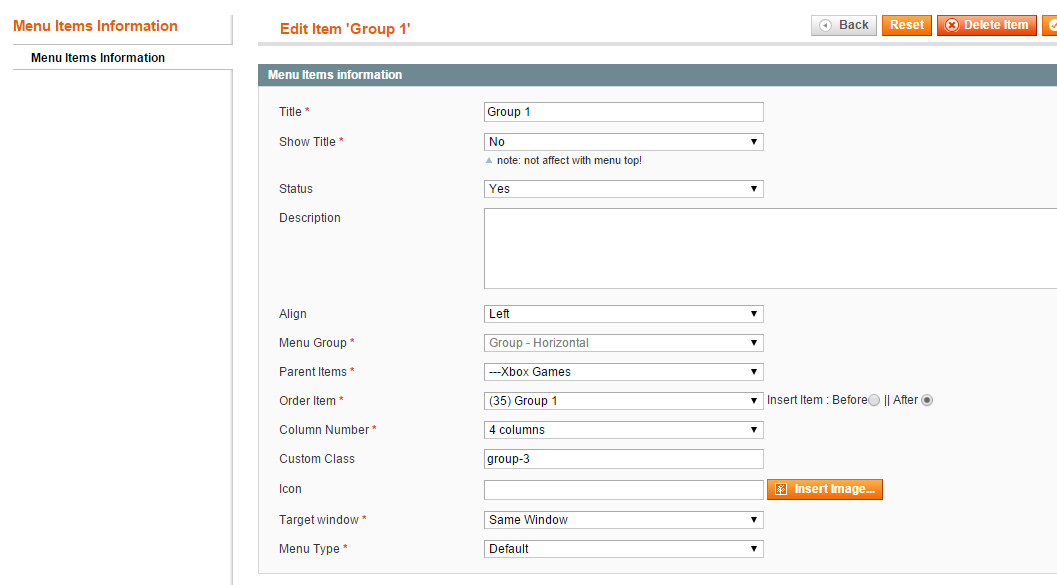Click the Delete Item cross icon
The image size is (1057, 585).
point(952,26)
